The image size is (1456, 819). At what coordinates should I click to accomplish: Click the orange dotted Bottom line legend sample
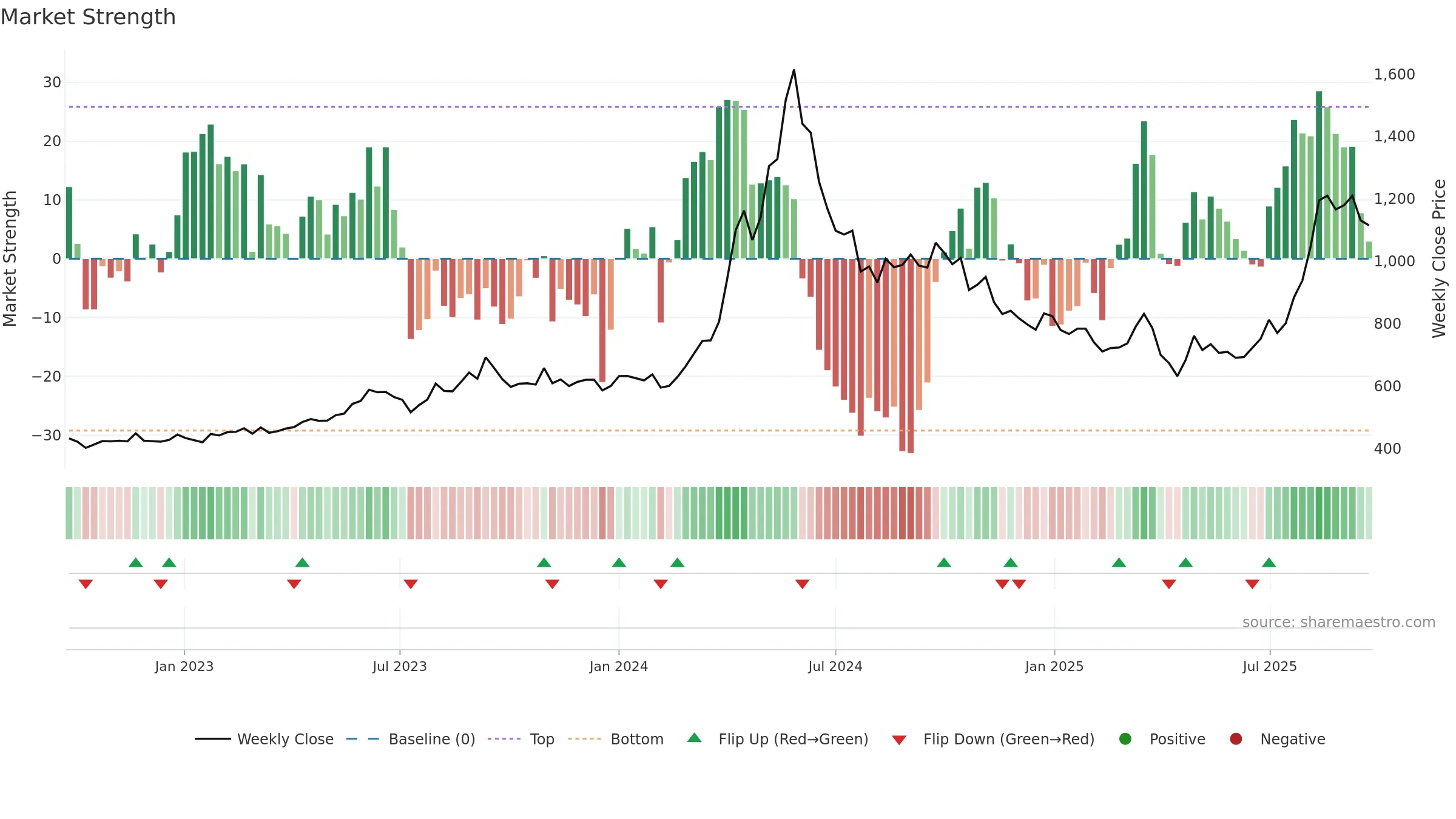584,739
